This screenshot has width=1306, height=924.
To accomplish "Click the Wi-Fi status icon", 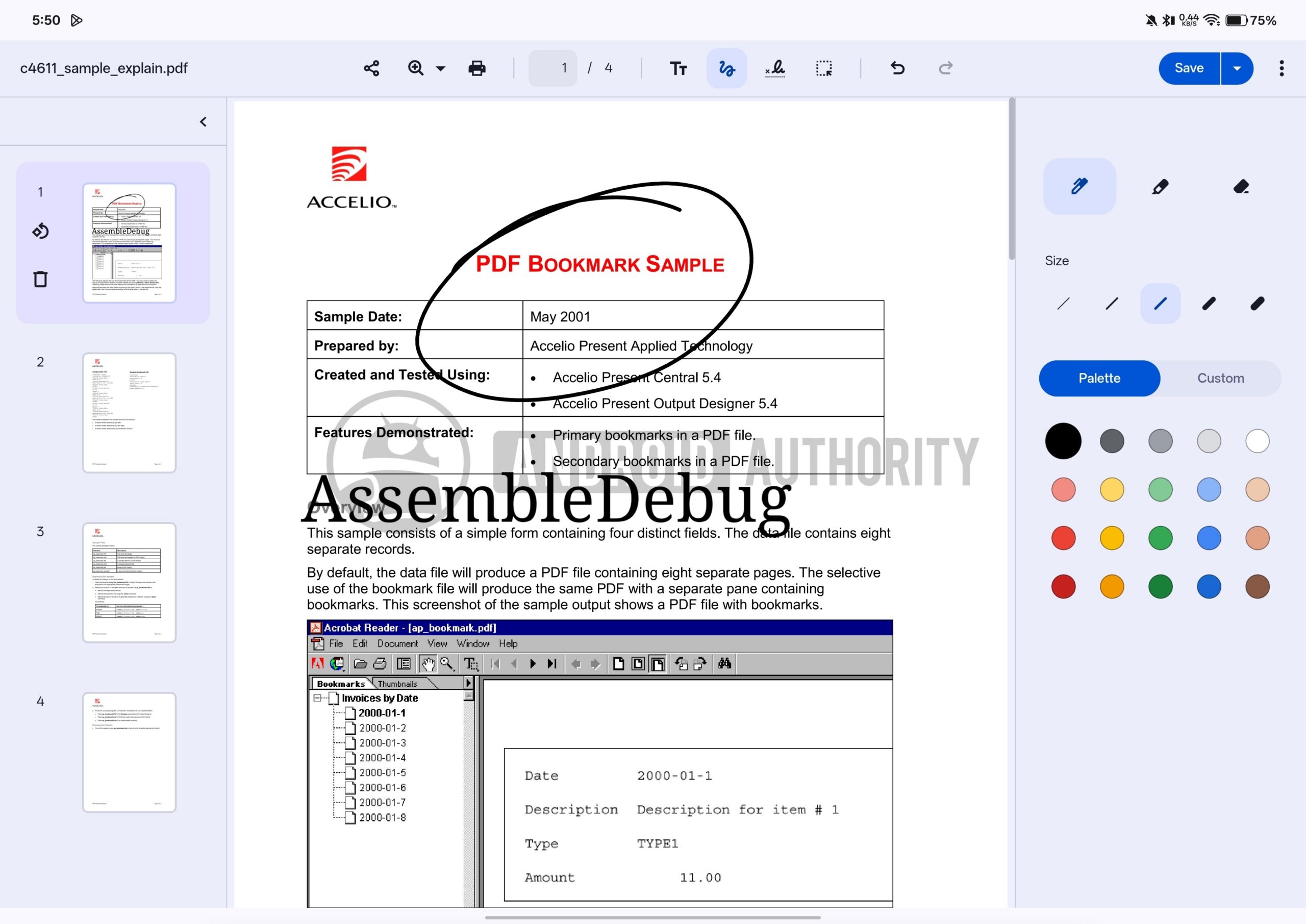I will (1212, 20).
